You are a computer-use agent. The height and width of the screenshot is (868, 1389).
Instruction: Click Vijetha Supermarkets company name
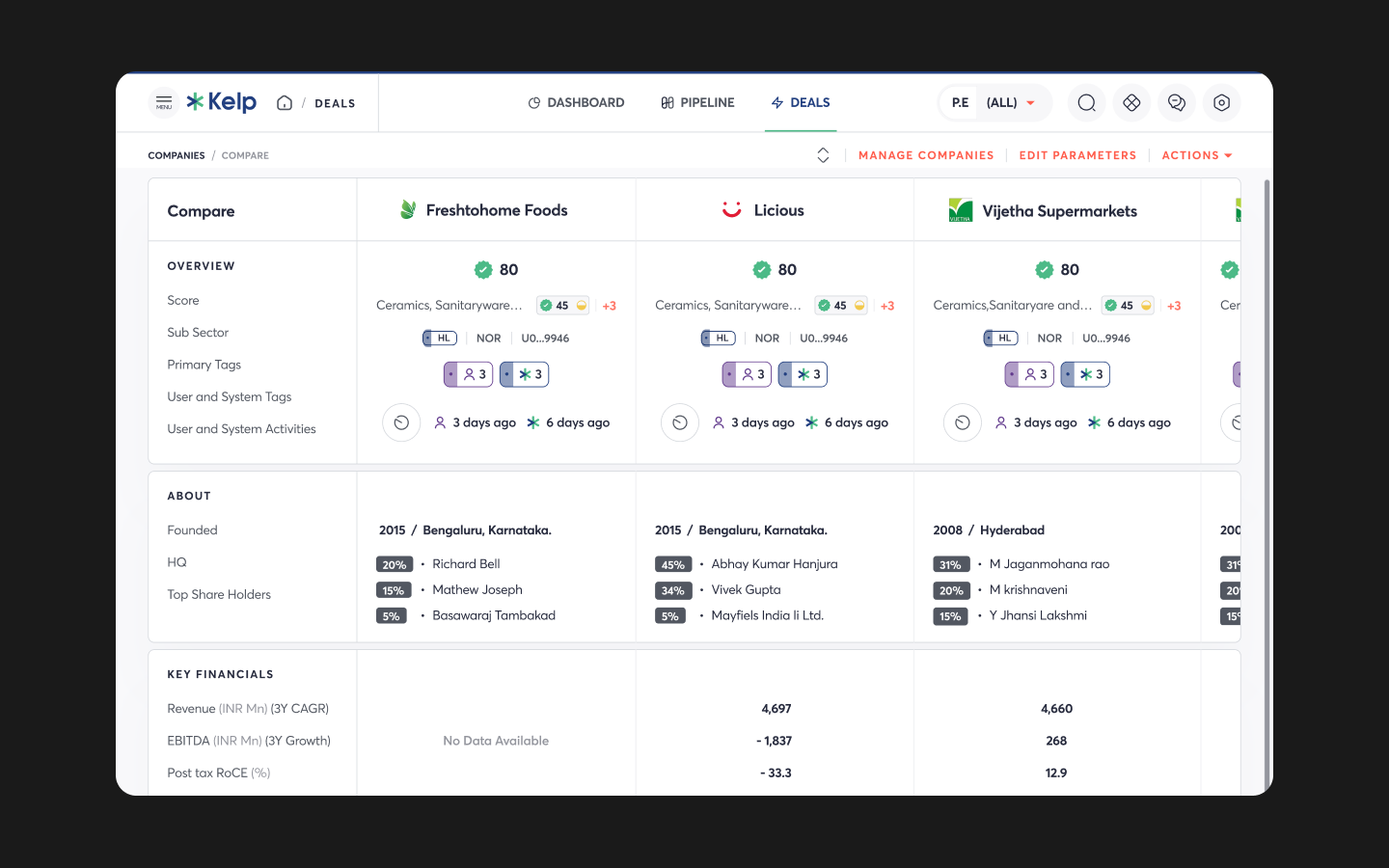1059,211
